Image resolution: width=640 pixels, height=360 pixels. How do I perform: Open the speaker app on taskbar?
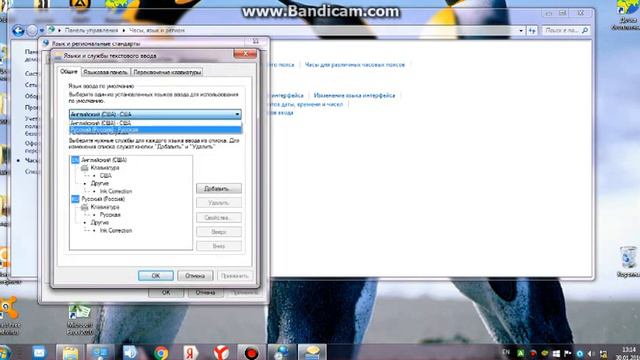[130, 352]
